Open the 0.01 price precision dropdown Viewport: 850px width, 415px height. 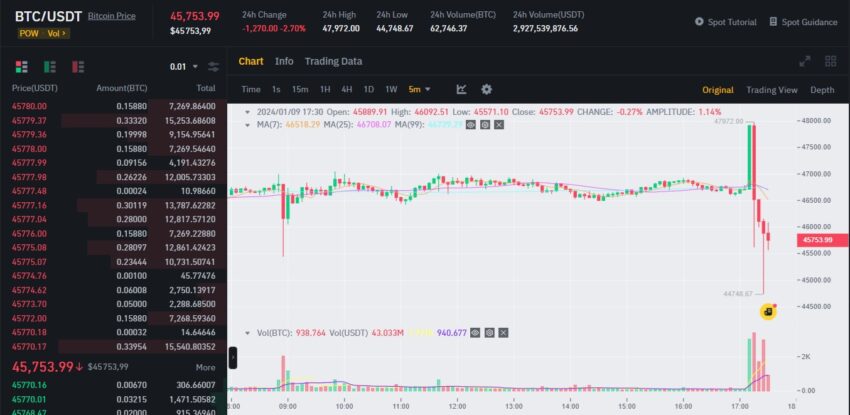[184, 67]
